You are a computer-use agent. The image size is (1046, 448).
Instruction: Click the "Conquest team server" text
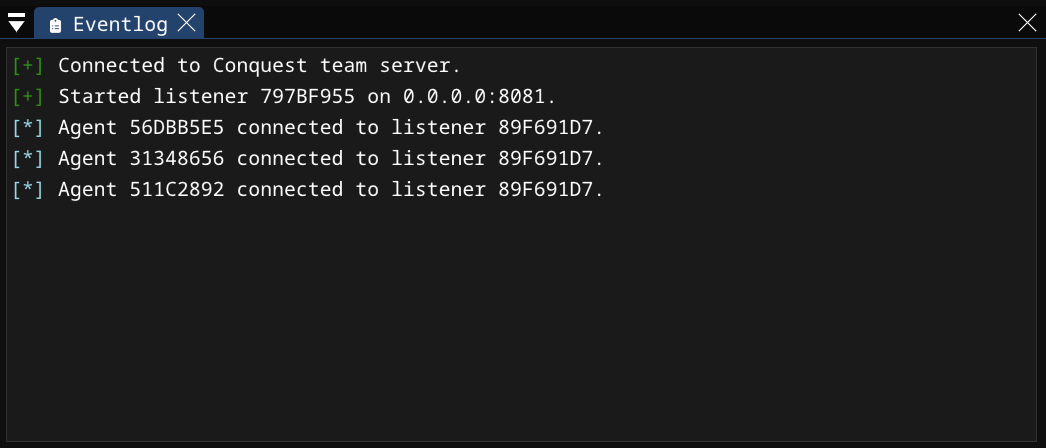point(336,66)
